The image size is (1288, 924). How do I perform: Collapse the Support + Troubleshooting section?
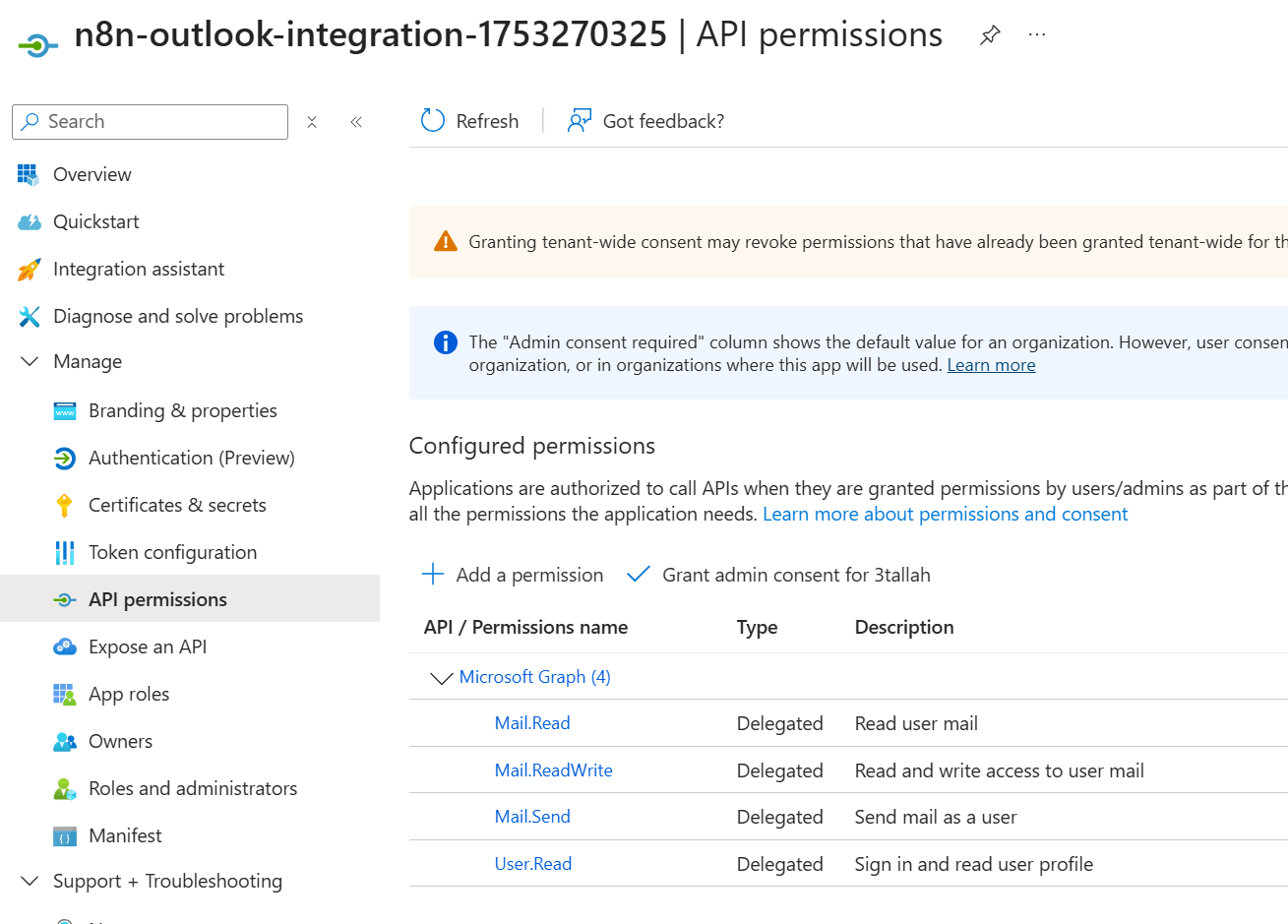[30, 881]
